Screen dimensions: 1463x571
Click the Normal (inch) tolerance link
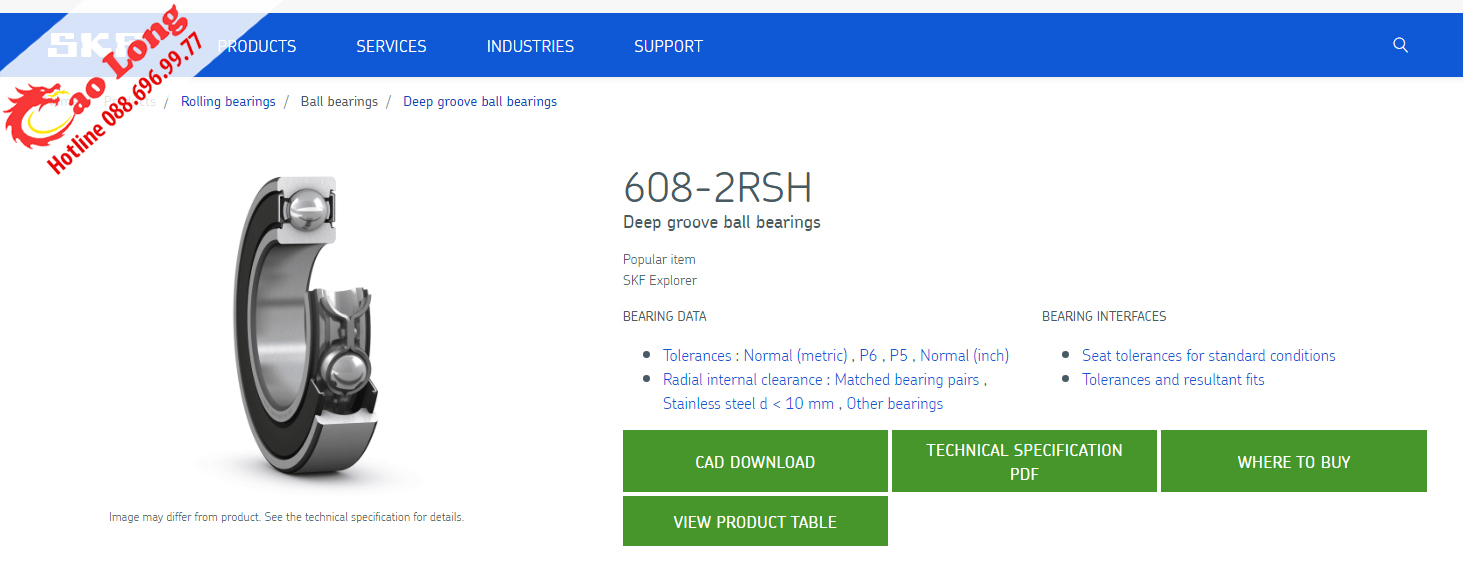click(x=964, y=356)
